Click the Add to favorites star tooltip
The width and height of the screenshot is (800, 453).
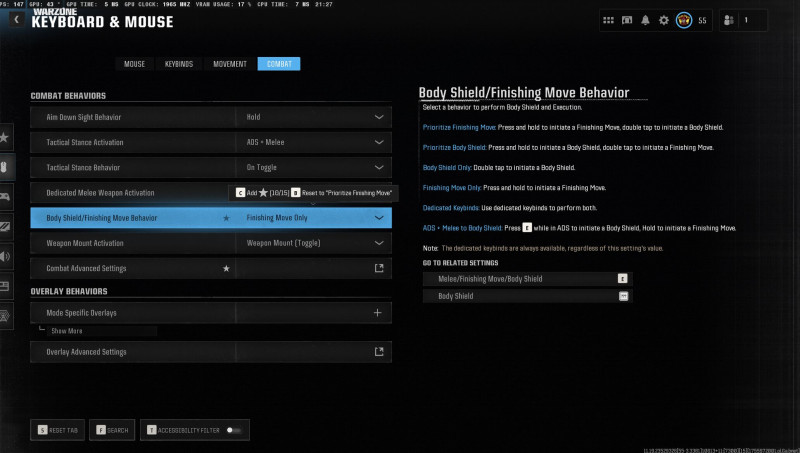(262, 193)
